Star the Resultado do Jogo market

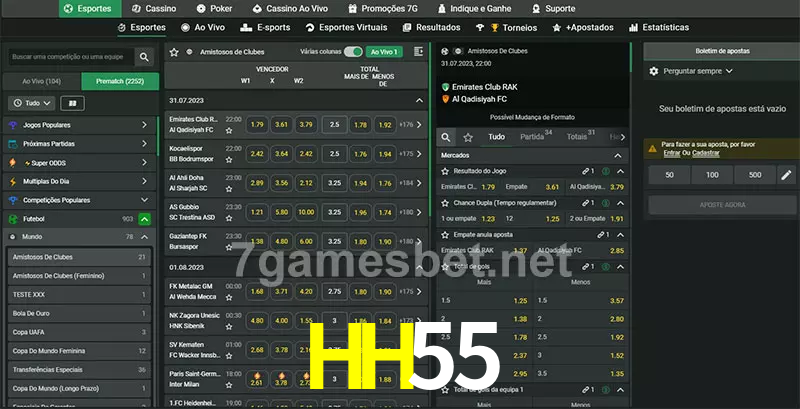pyautogui.click(x=445, y=172)
